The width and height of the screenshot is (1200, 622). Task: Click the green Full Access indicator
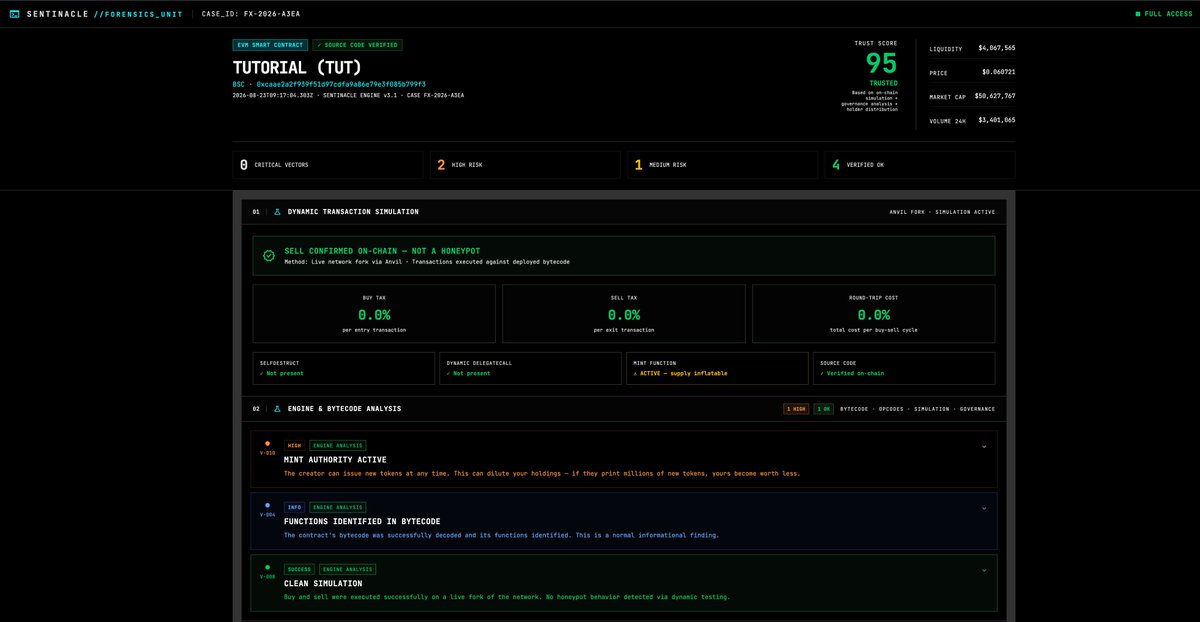point(1163,14)
